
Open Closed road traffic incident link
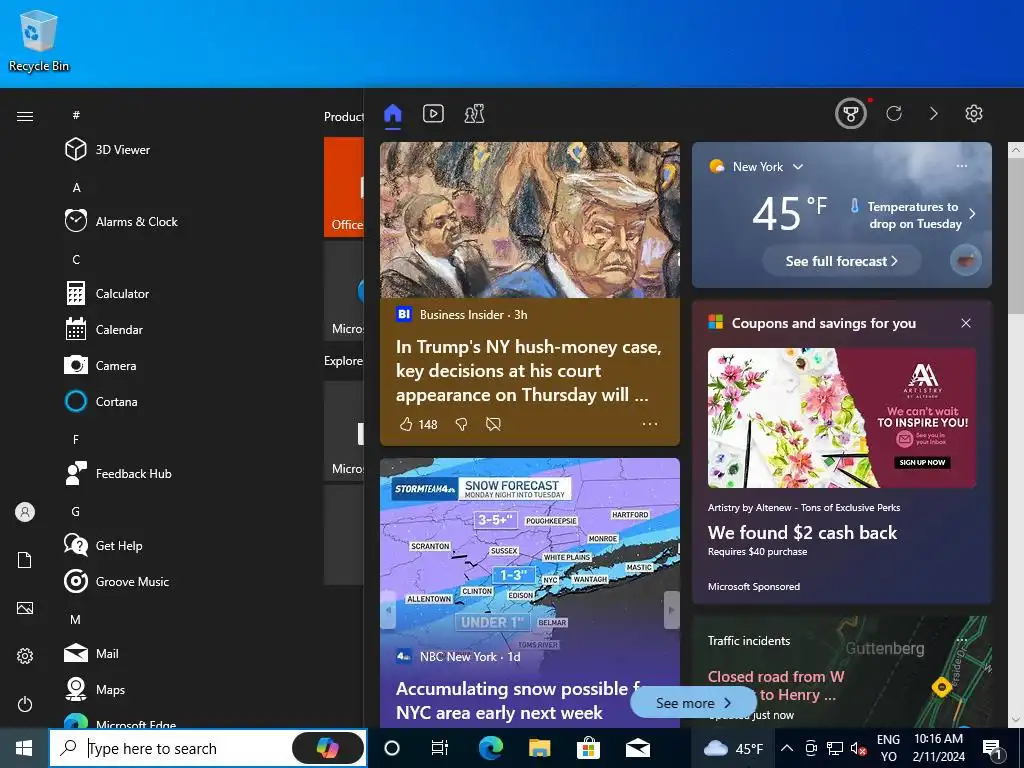coord(776,686)
